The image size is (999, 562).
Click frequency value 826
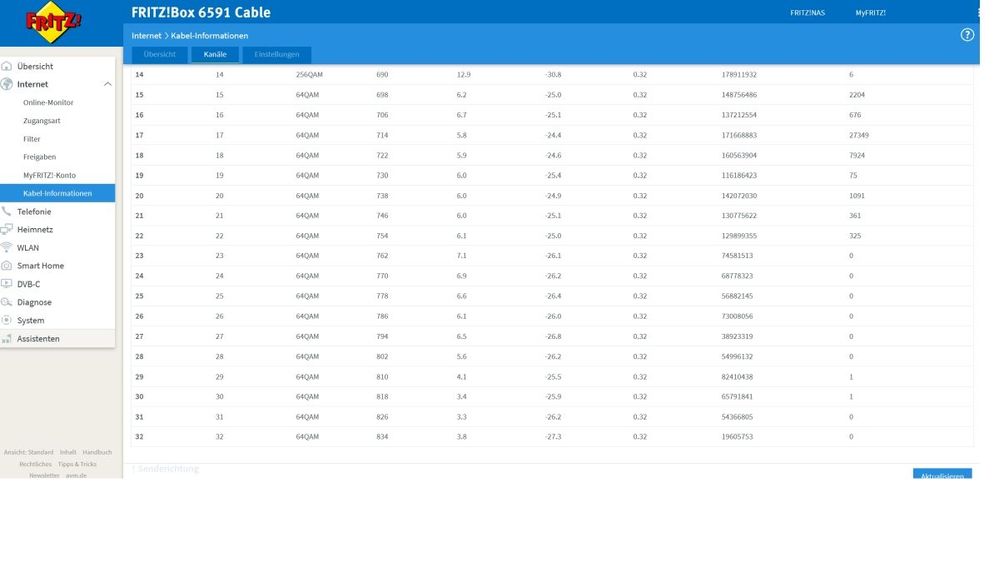382,417
